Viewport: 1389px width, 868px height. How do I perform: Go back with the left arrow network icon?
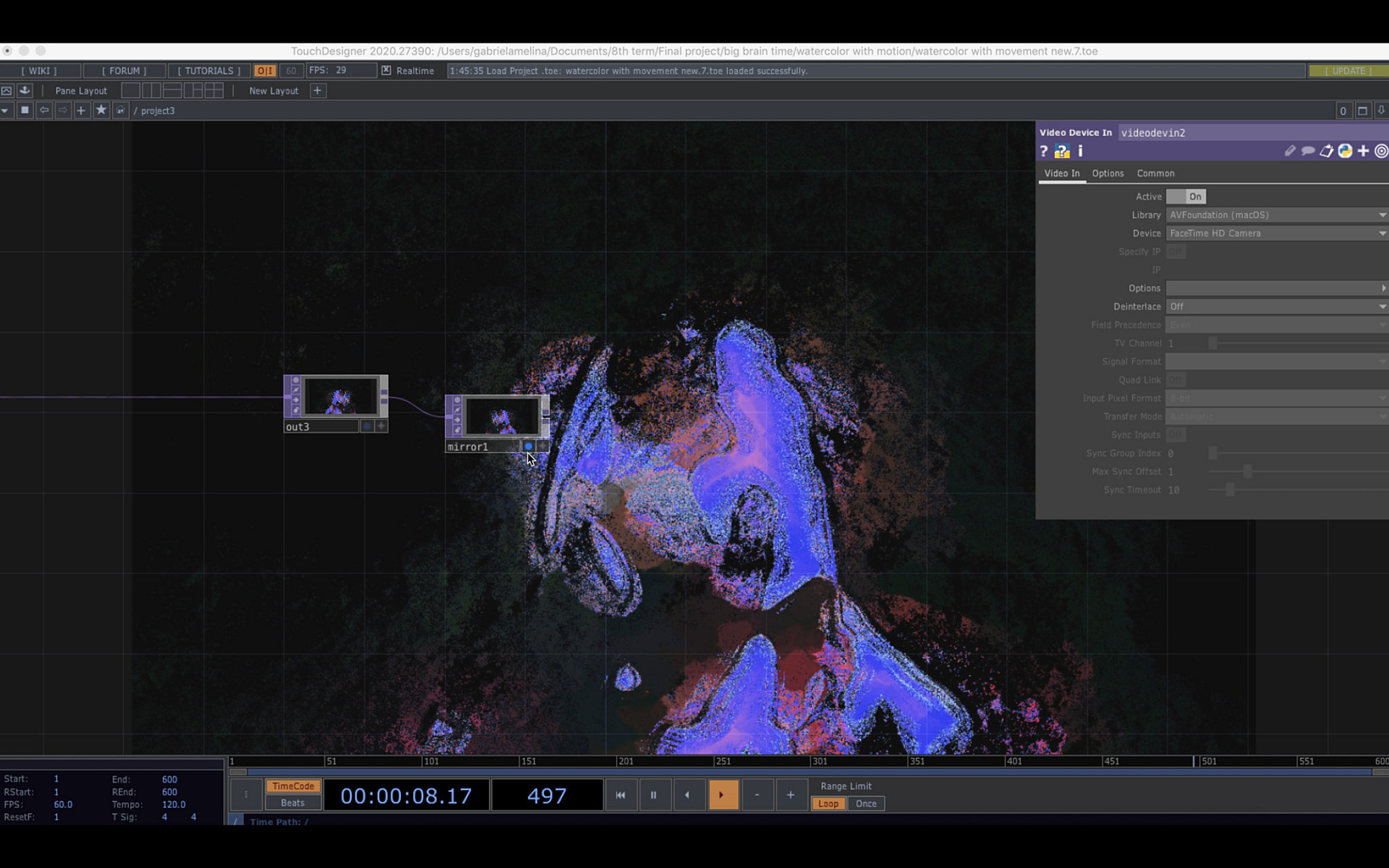click(44, 110)
